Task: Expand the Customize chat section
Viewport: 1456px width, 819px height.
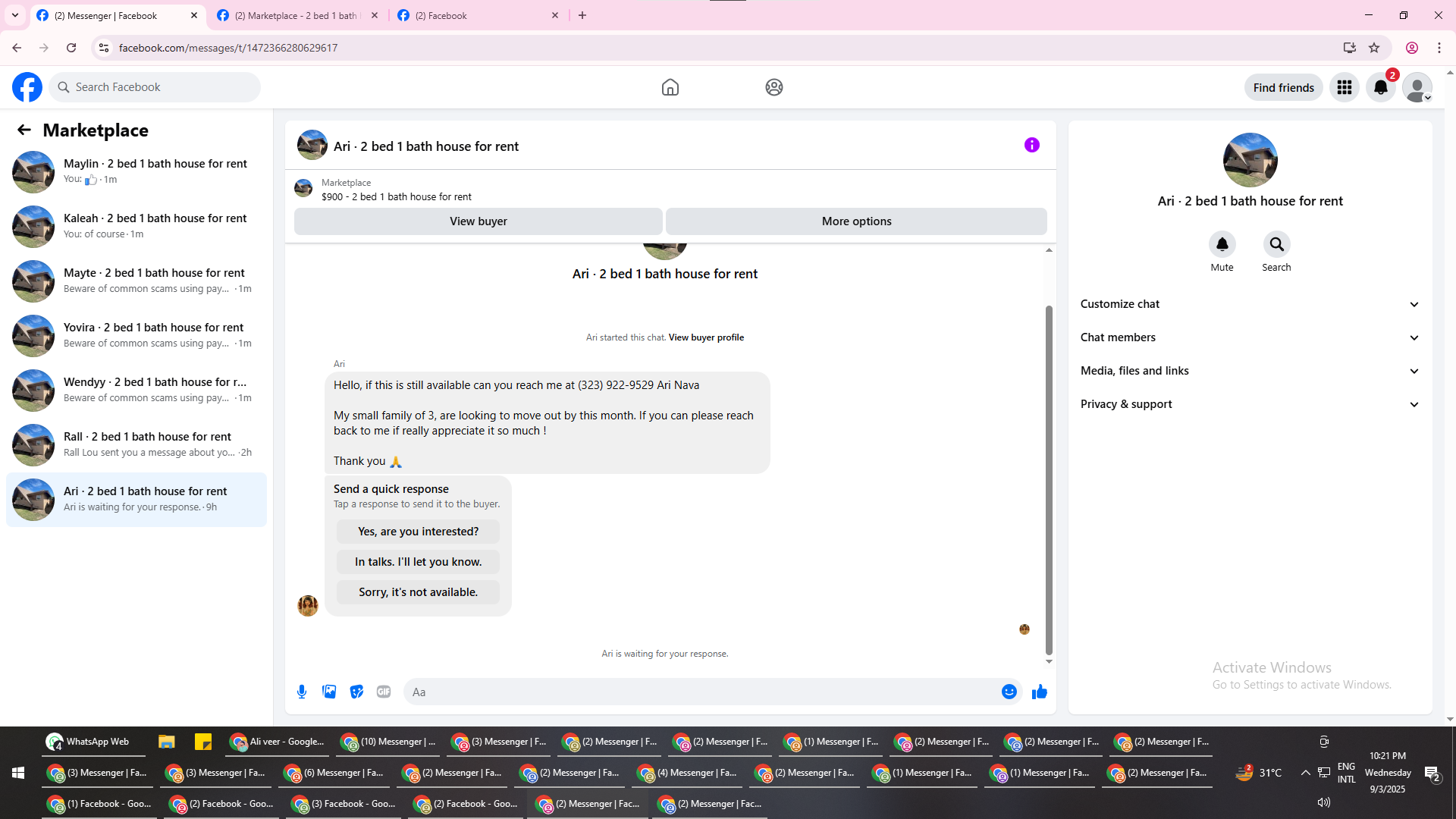Action: coord(1250,304)
